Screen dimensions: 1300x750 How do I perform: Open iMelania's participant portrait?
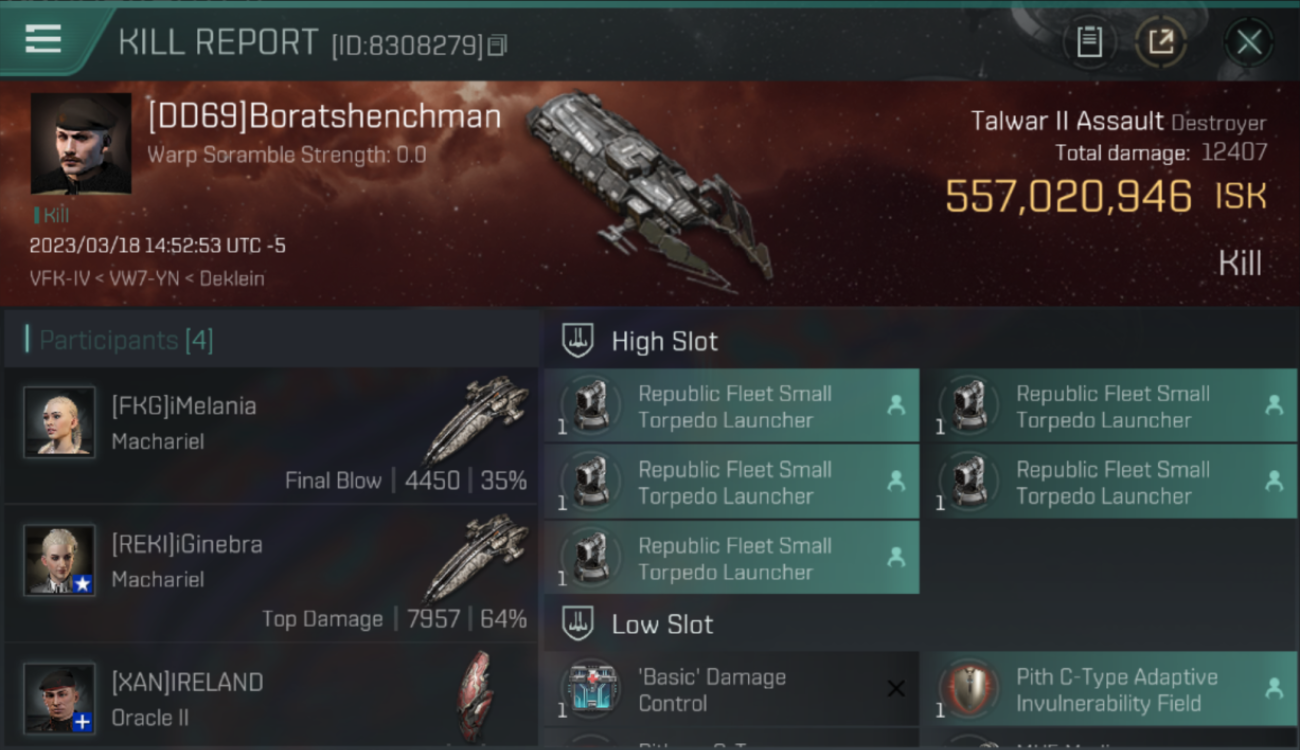tap(60, 422)
